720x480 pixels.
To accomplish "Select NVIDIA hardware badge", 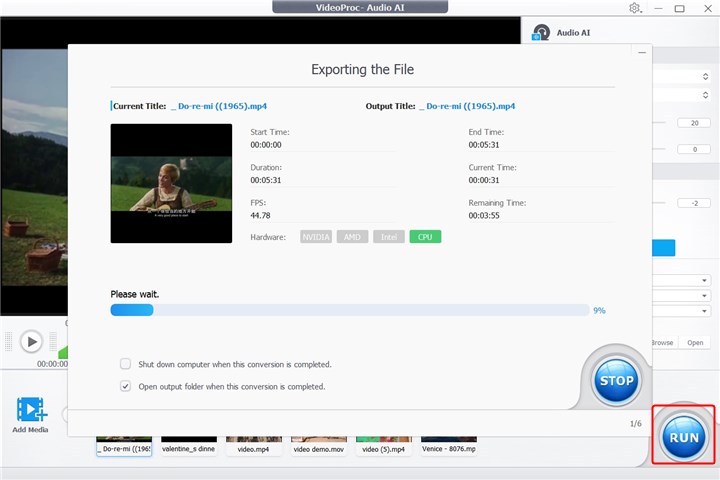I will 316,237.
